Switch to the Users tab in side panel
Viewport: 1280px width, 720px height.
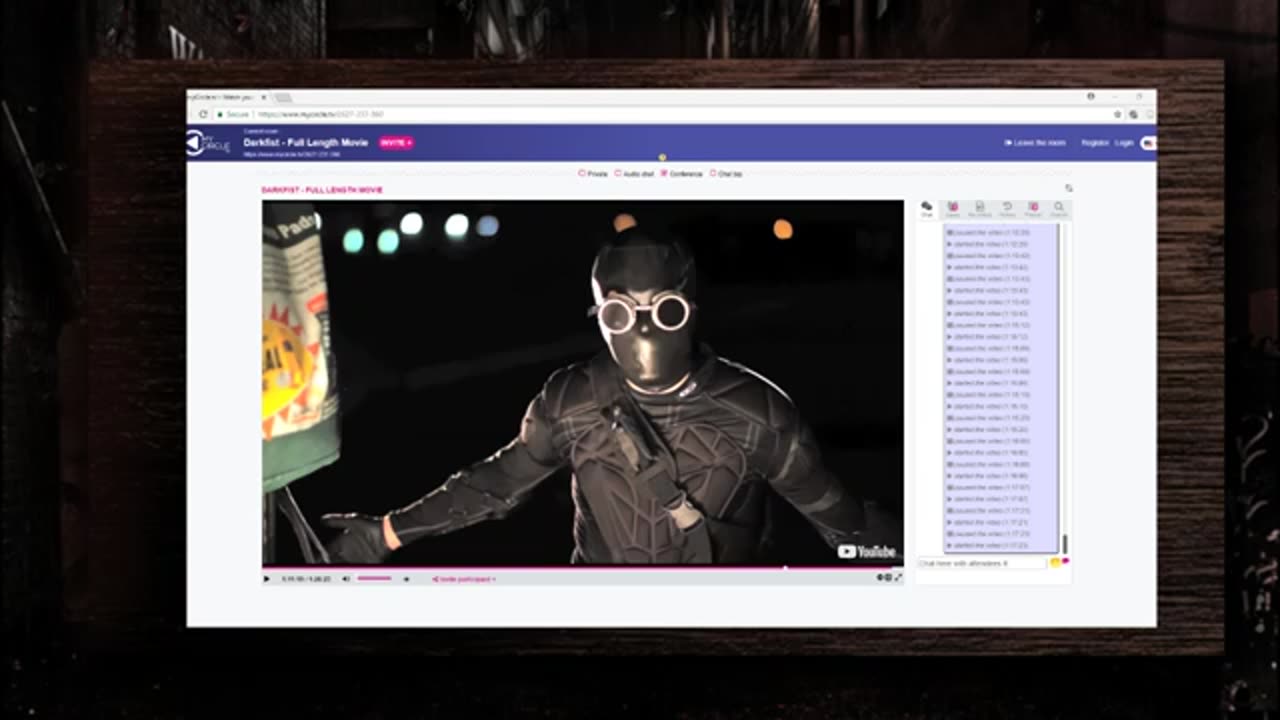(x=953, y=209)
